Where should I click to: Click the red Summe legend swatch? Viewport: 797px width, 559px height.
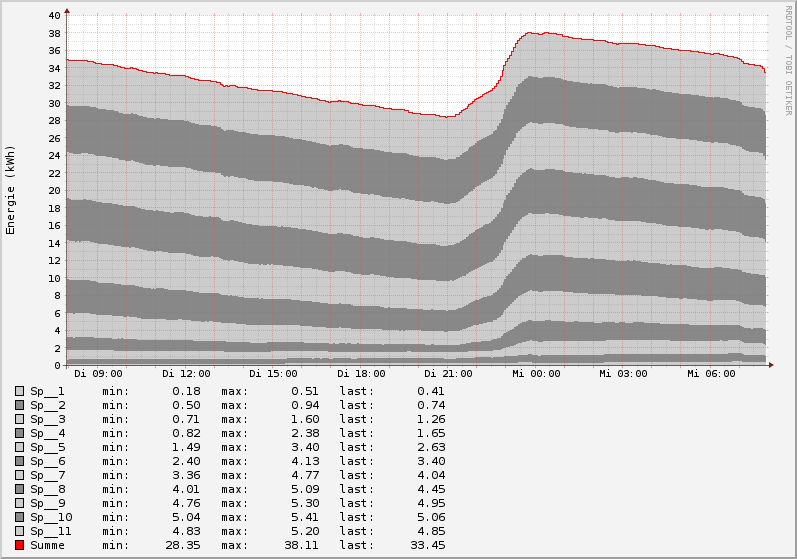point(19,545)
